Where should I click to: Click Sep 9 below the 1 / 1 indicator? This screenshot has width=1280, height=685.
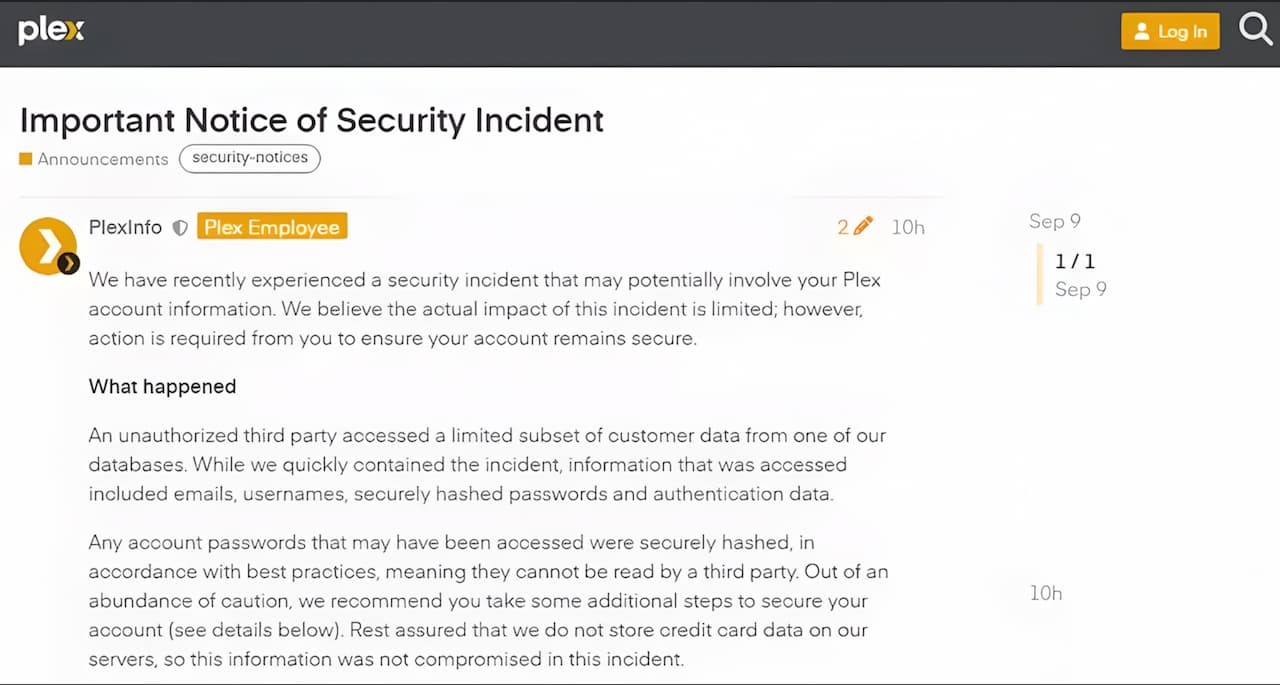coord(1080,290)
